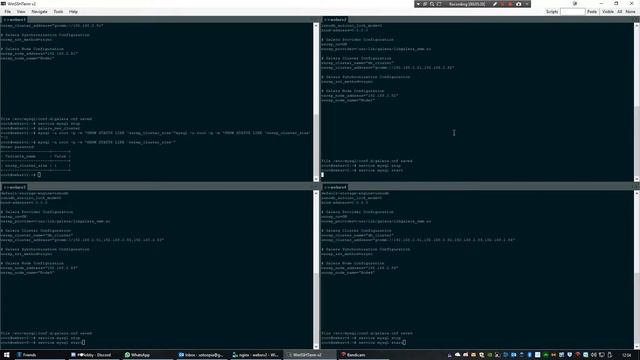Viewport: 640px width, 360px height.
Task: Switch to WinSSHTerm taskbar button
Action: 309,355
